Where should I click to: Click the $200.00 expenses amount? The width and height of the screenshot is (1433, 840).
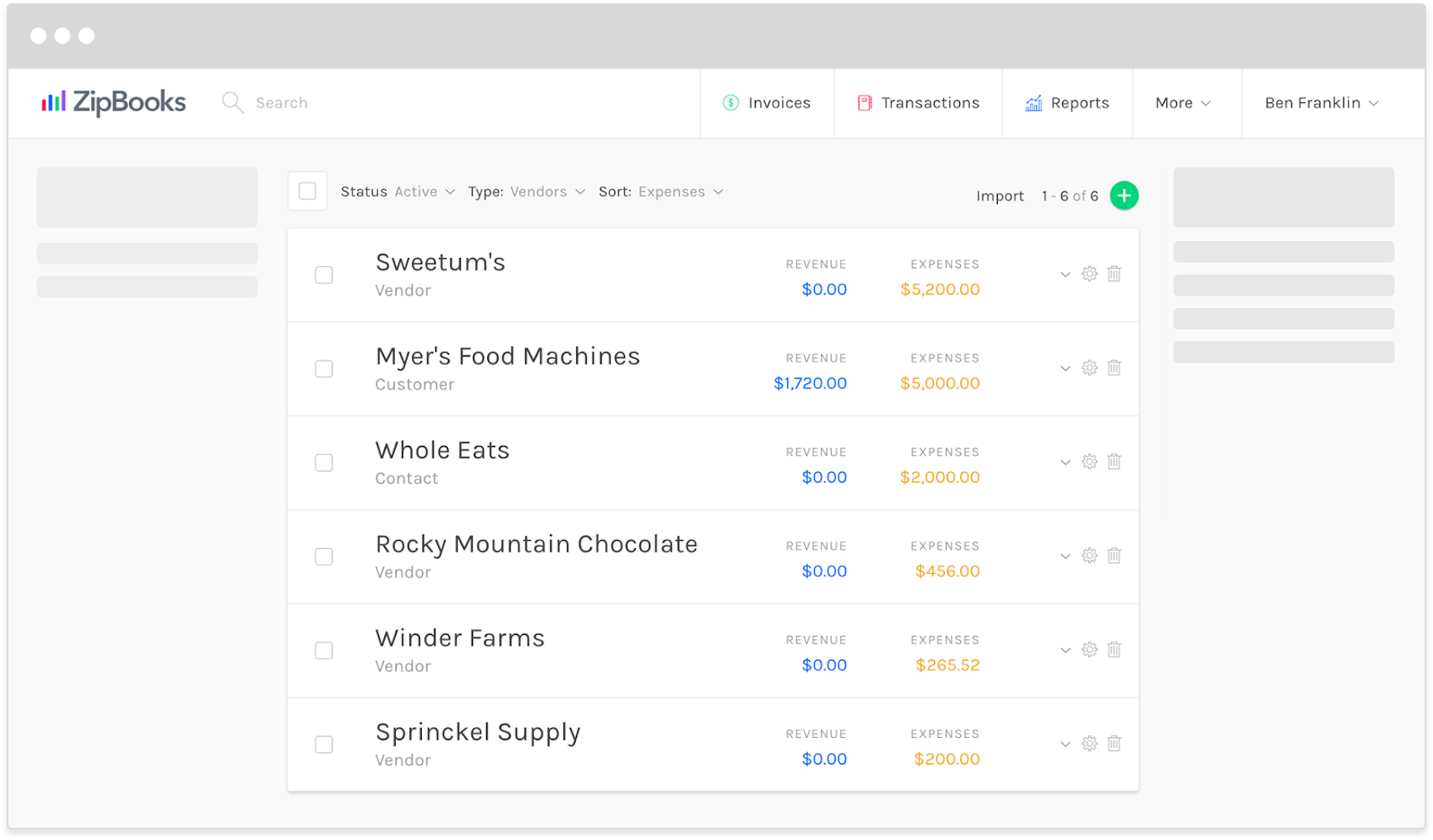coord(947,759)
